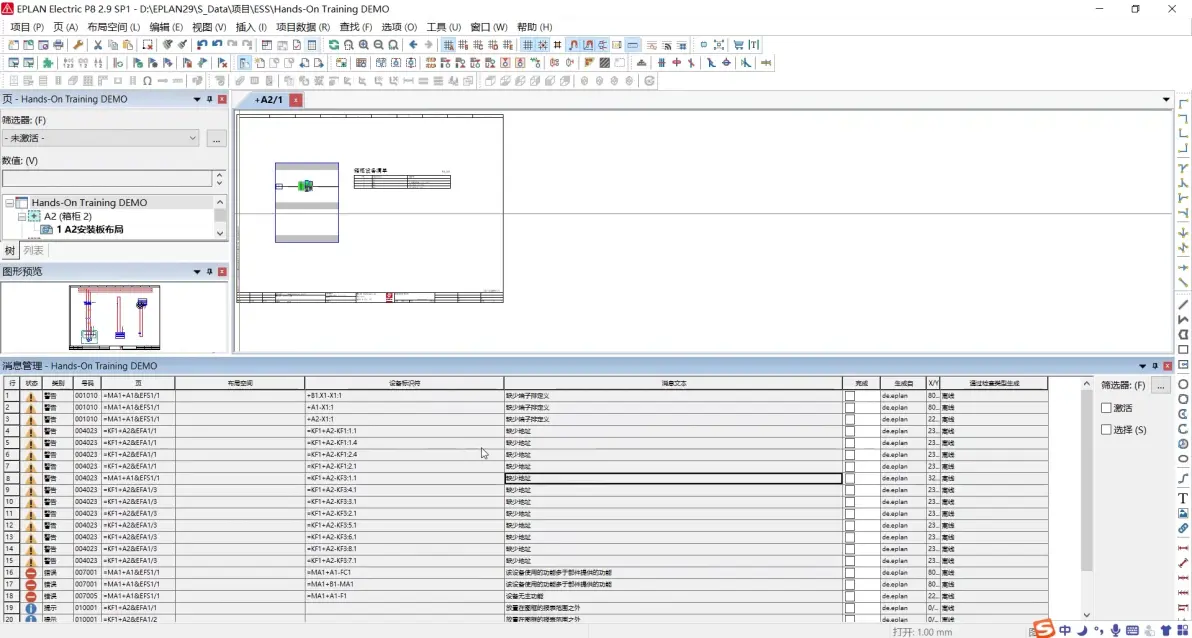Image resolution: width=1192 pixels, height=638 pixels.
Task: Select the Rectangle drawing tool
Action: click(x=1183, y=350)
